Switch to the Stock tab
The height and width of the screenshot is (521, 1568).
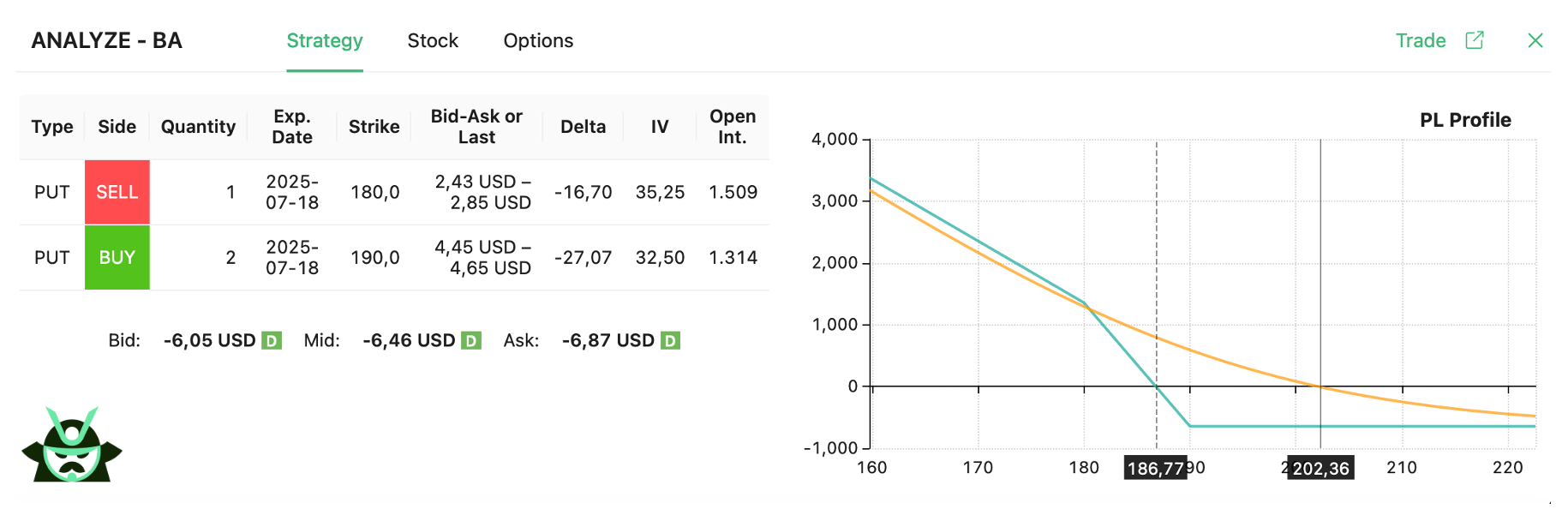click(x=433, y=39)
